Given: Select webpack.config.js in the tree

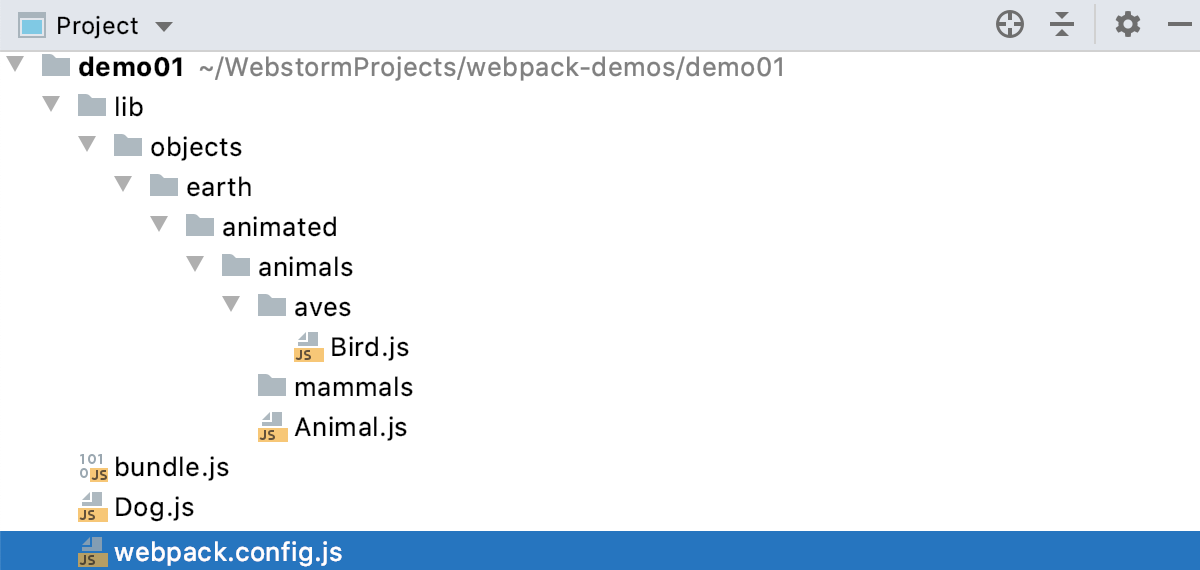Looking at the screenshot, I should click(228, 552).
